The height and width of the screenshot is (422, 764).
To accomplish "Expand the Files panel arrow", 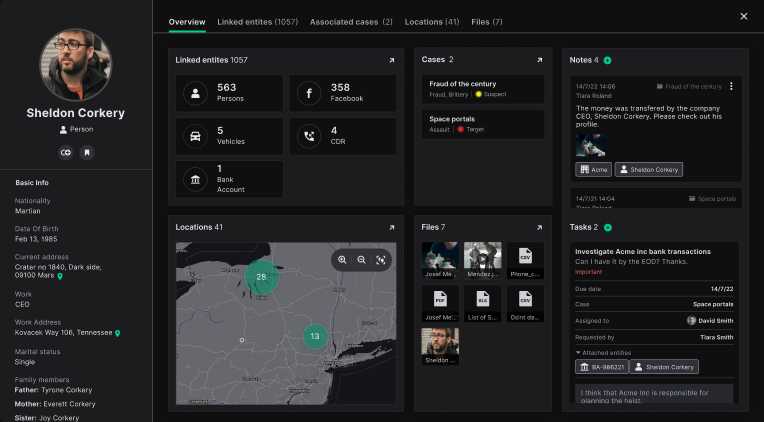I will click(x=539, y=228).
